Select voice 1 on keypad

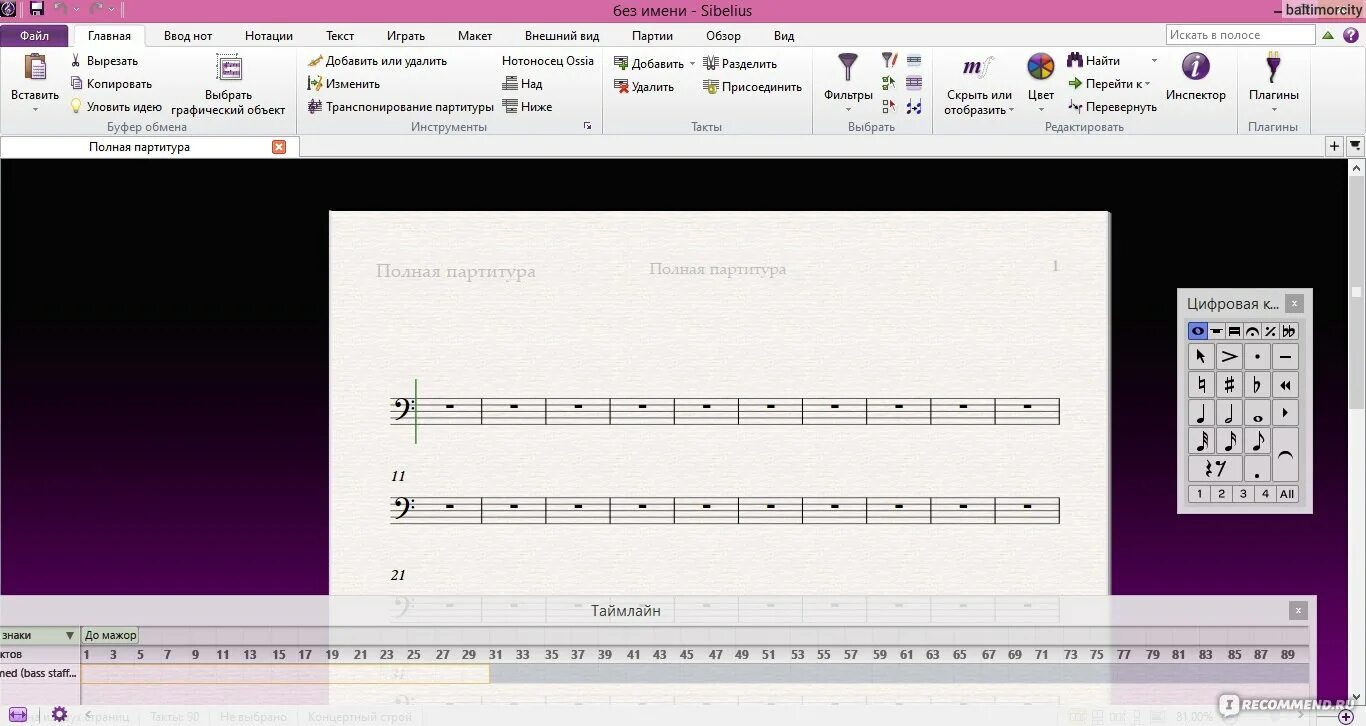1199,493
